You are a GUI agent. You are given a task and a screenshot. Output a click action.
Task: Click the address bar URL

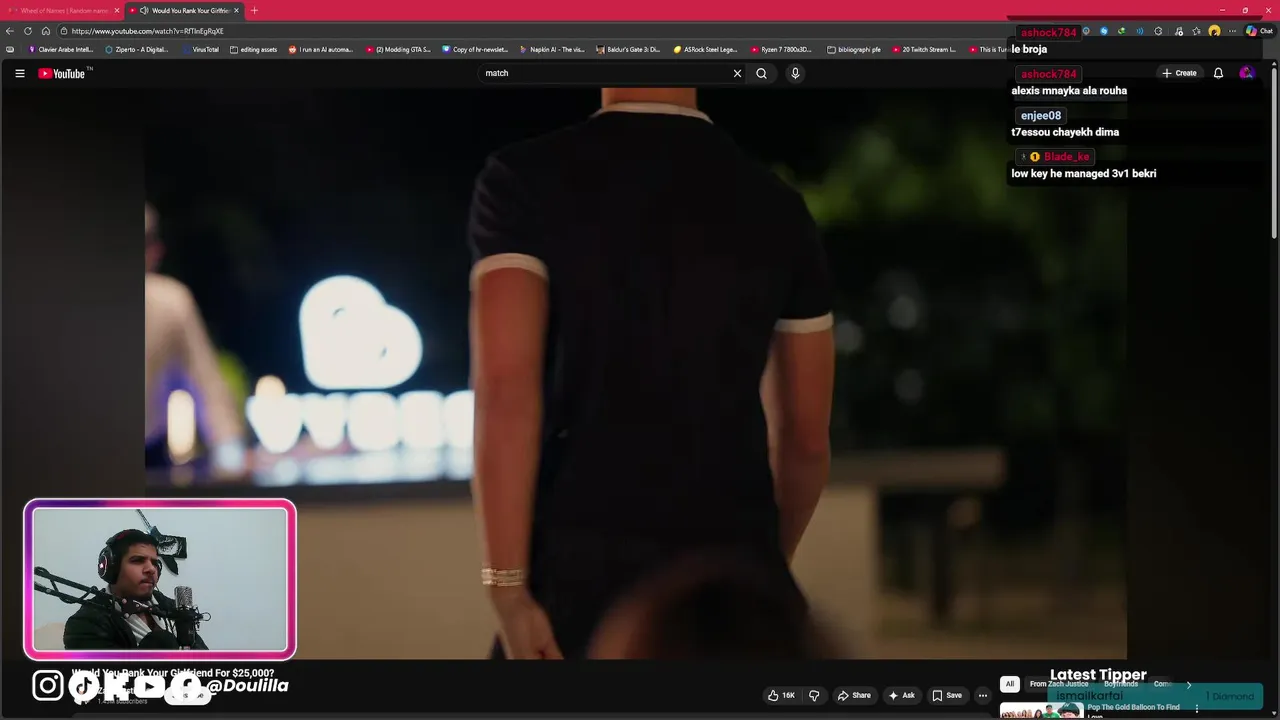[148, 31]
